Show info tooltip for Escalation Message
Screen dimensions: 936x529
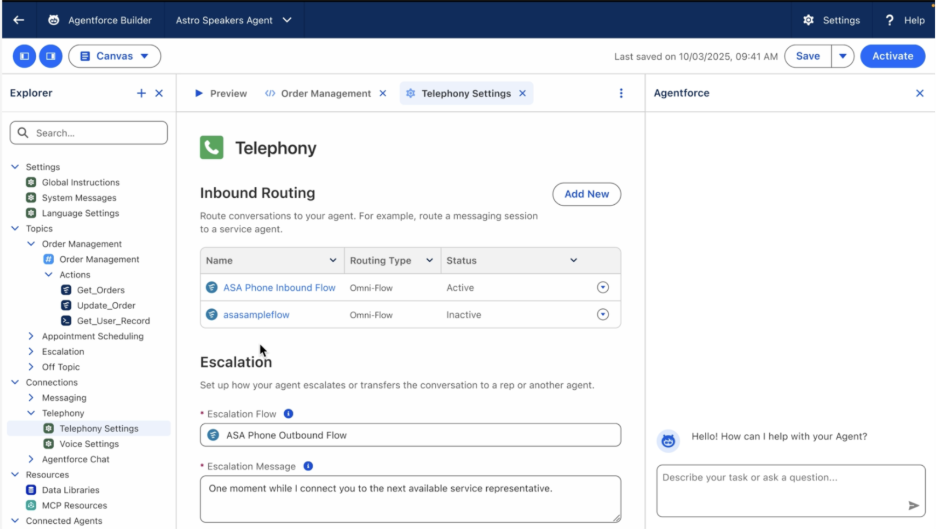tap(308, 466)
